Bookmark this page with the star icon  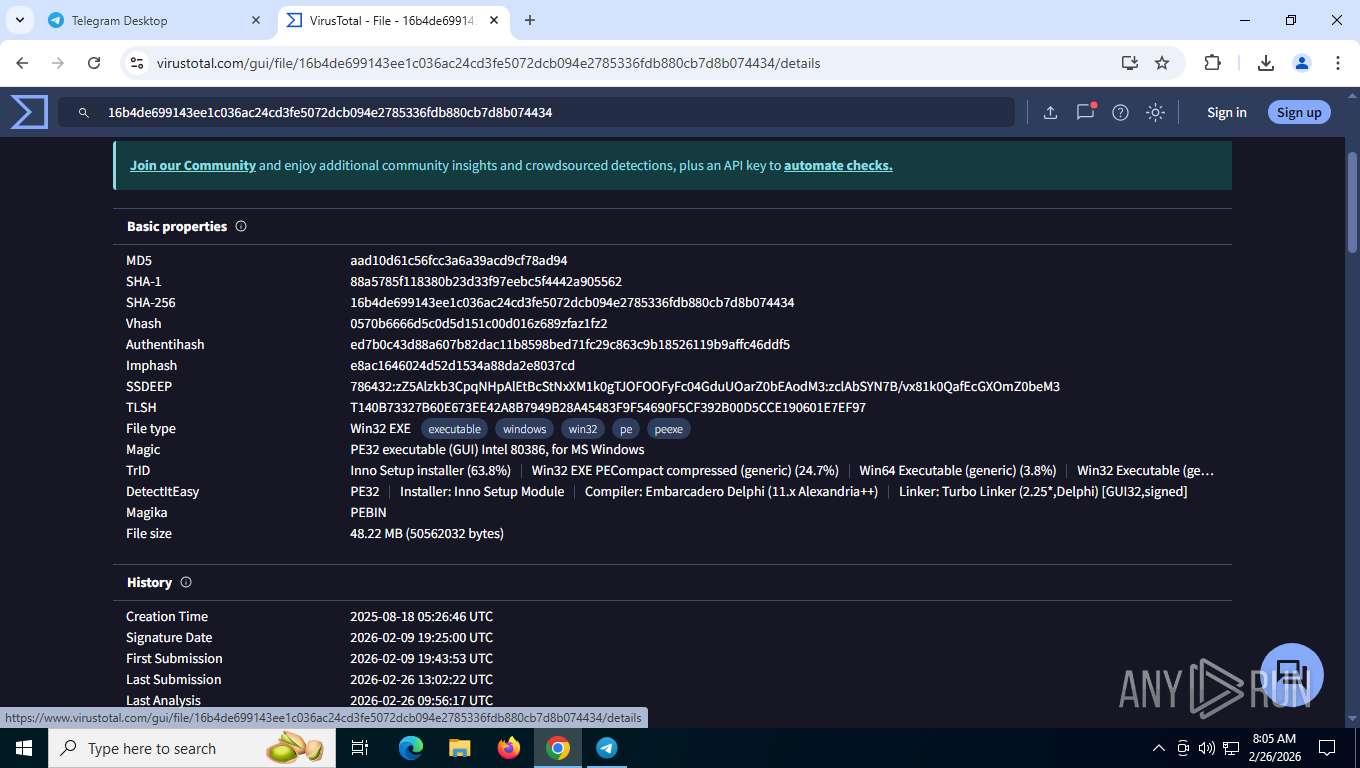pos(1162,63)
